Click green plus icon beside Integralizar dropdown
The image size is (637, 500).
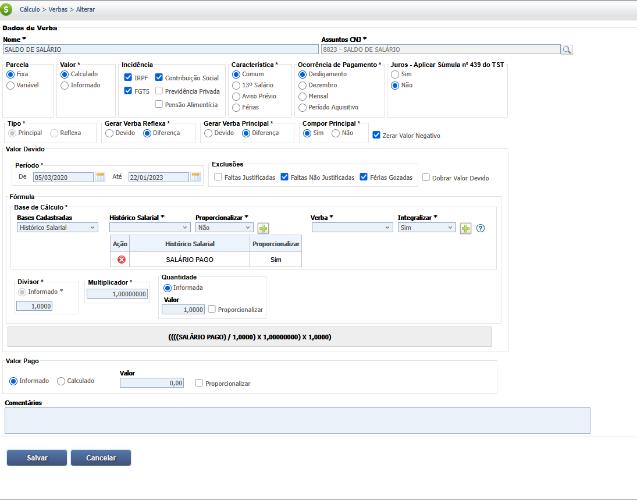coord(465,228)
